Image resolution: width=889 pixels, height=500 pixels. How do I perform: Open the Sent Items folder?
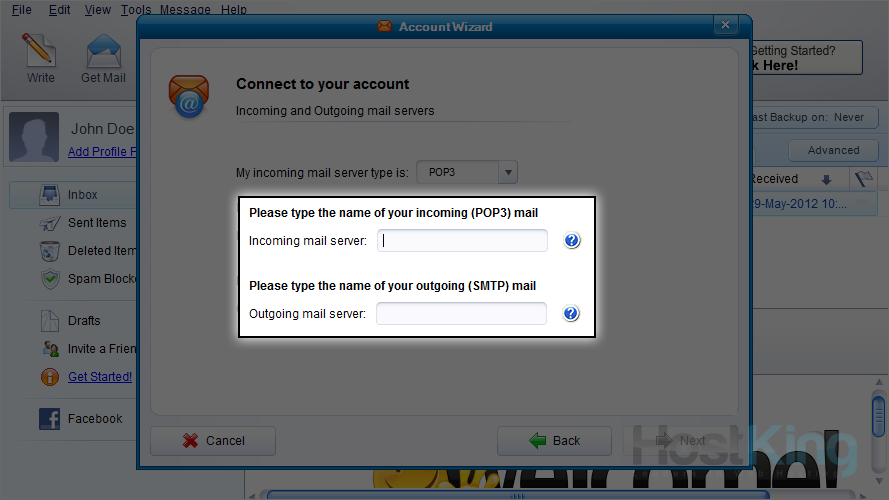[96, 223]
